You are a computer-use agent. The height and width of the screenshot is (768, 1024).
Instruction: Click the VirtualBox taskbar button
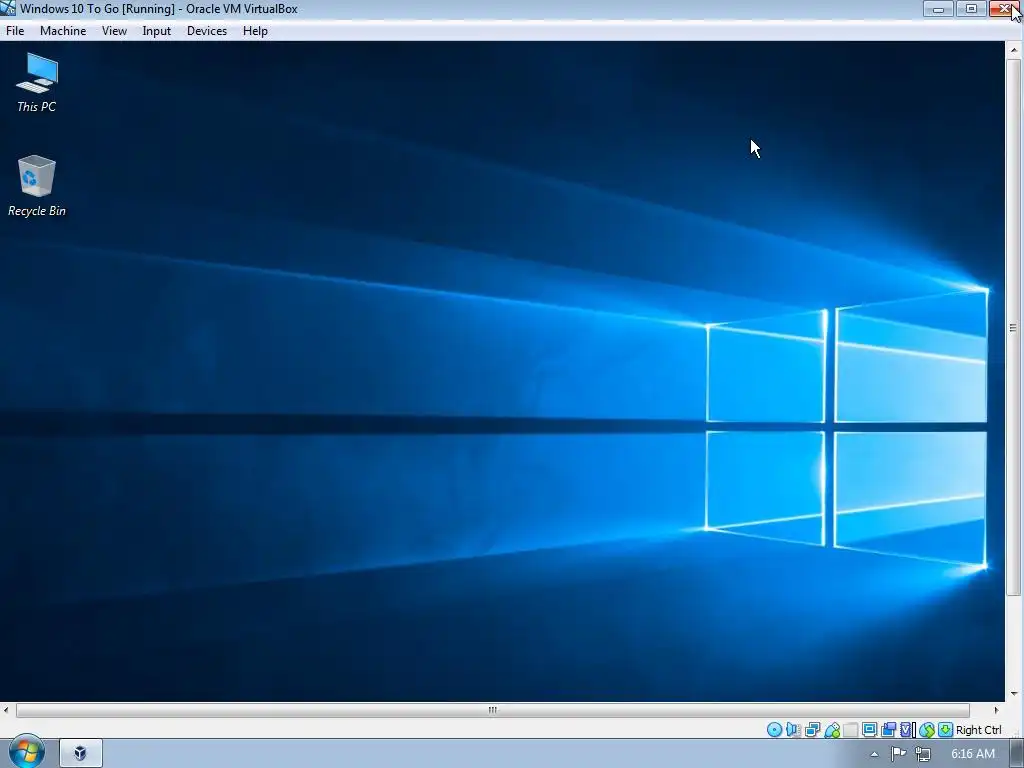click(x=81, y=753)
